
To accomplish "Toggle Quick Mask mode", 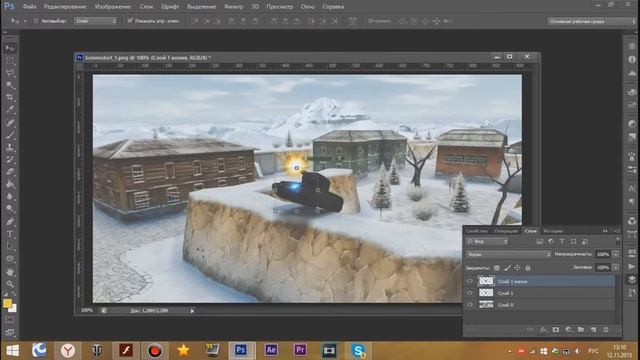I will (x=10, y=320).
